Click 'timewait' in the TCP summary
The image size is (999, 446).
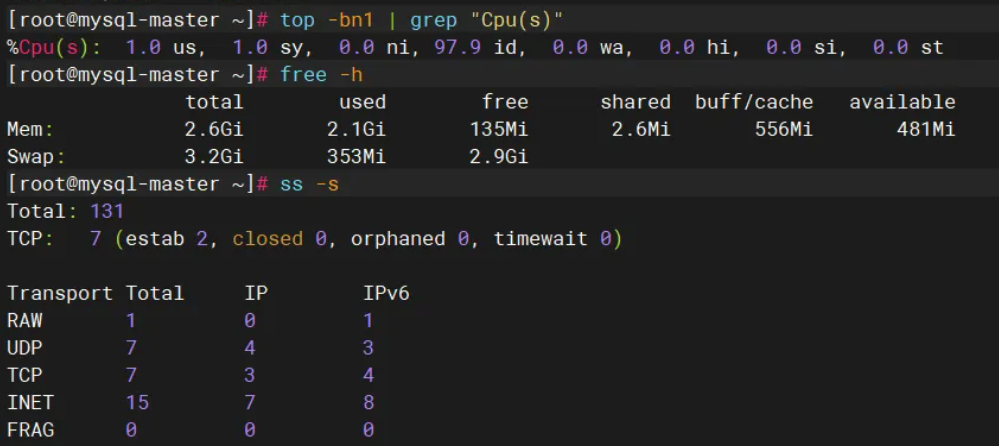click(540, 239)
